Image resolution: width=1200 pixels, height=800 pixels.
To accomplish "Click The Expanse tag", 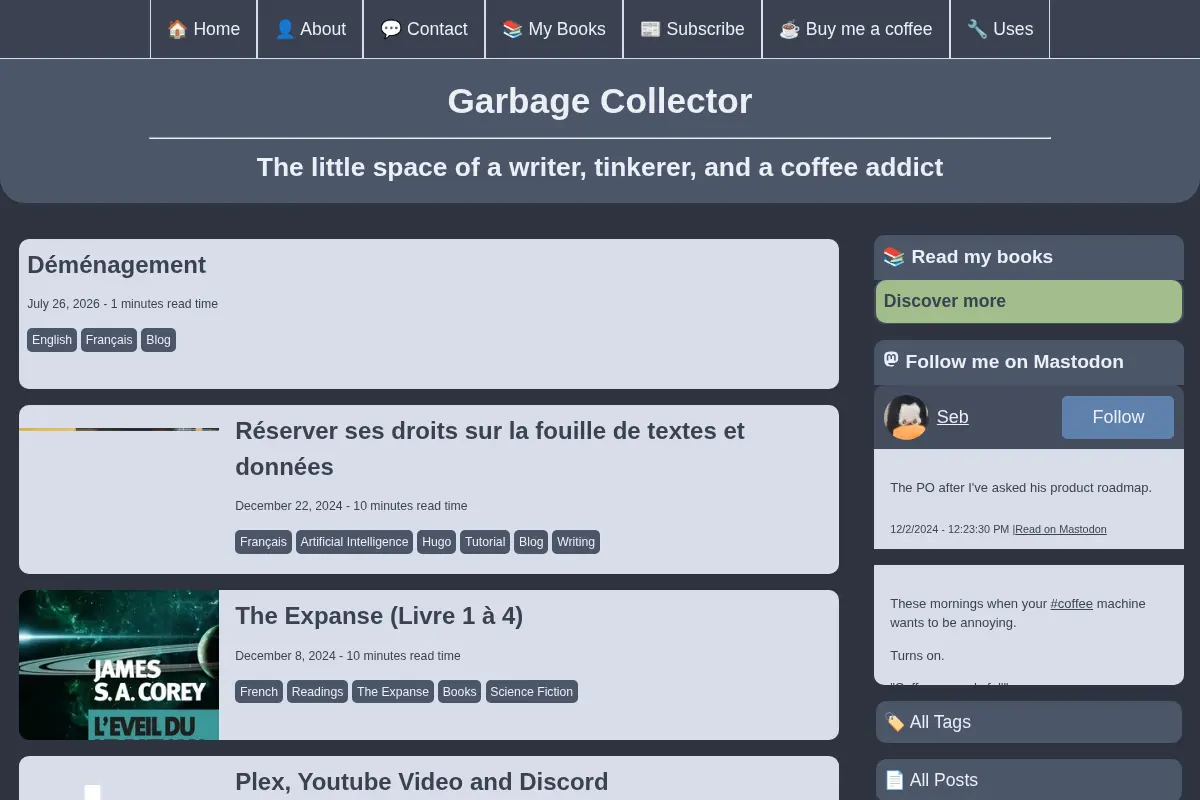I will [393, 692].
